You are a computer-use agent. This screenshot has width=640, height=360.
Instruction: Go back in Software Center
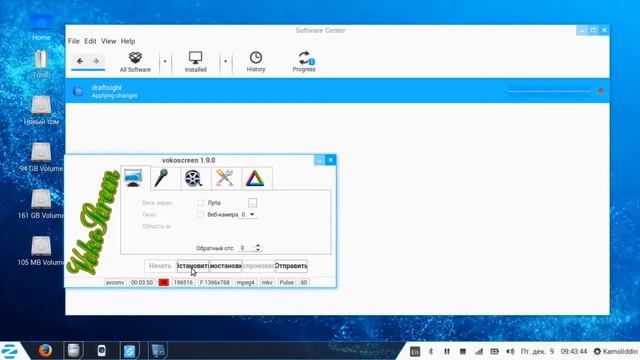click(80, 61)
